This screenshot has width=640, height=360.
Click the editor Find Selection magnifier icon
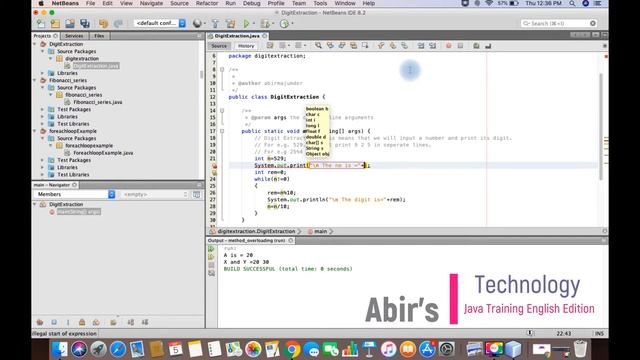coord(318,46)
